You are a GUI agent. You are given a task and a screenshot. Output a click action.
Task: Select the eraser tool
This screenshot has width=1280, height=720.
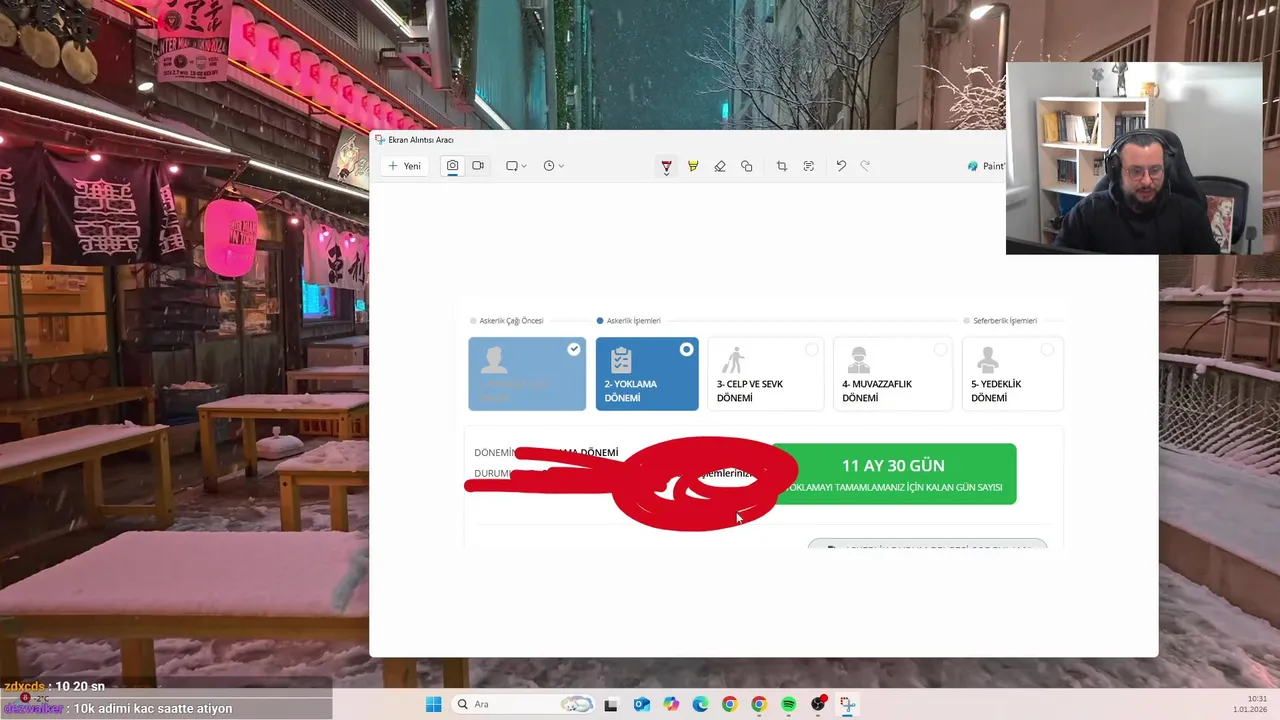tap(720, 166)
